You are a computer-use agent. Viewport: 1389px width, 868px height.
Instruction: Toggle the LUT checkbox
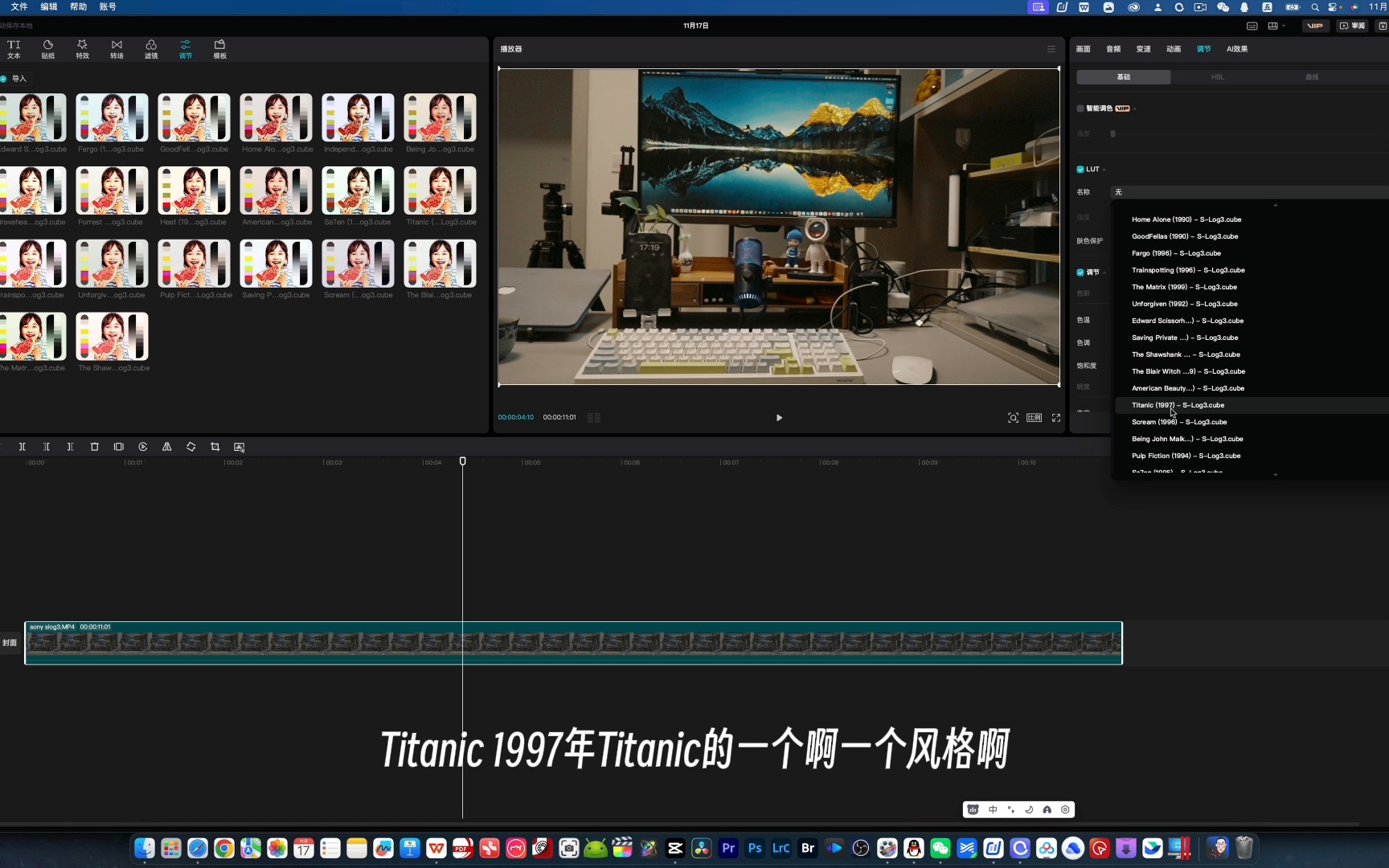click(1080, 170)
